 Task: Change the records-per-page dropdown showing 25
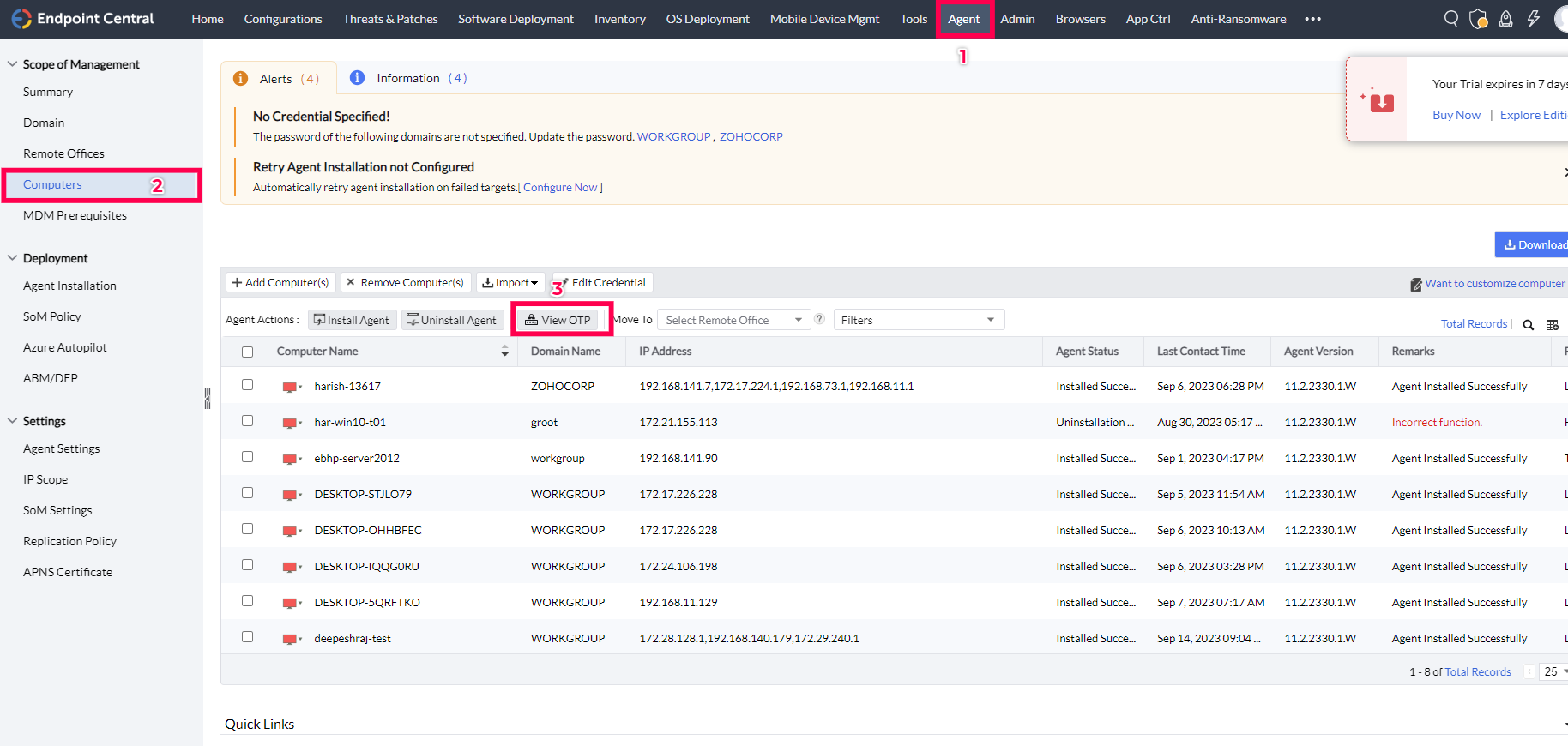(x=1553, y=671)
